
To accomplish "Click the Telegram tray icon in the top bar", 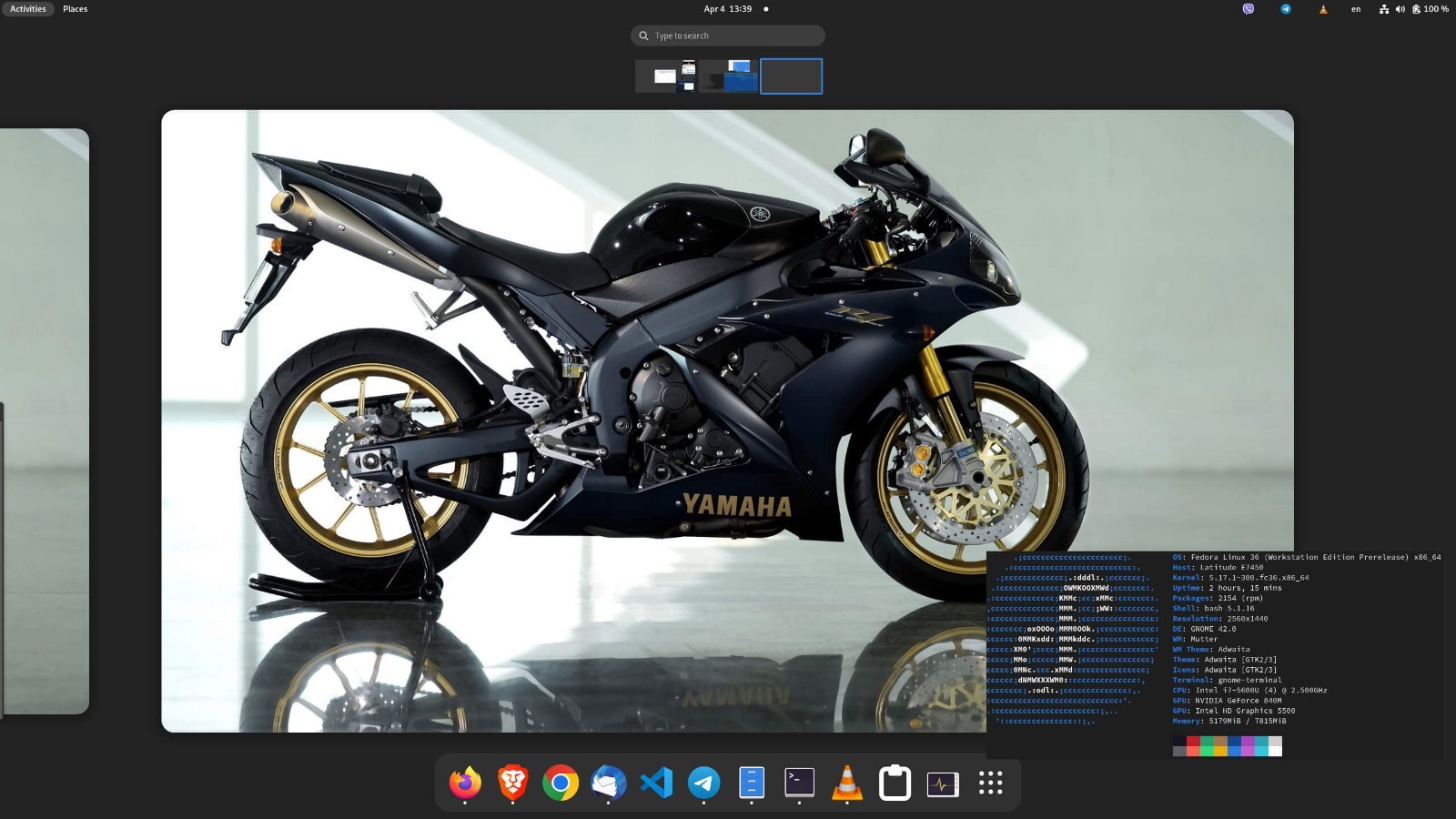I will click(x=1286, y=9).
